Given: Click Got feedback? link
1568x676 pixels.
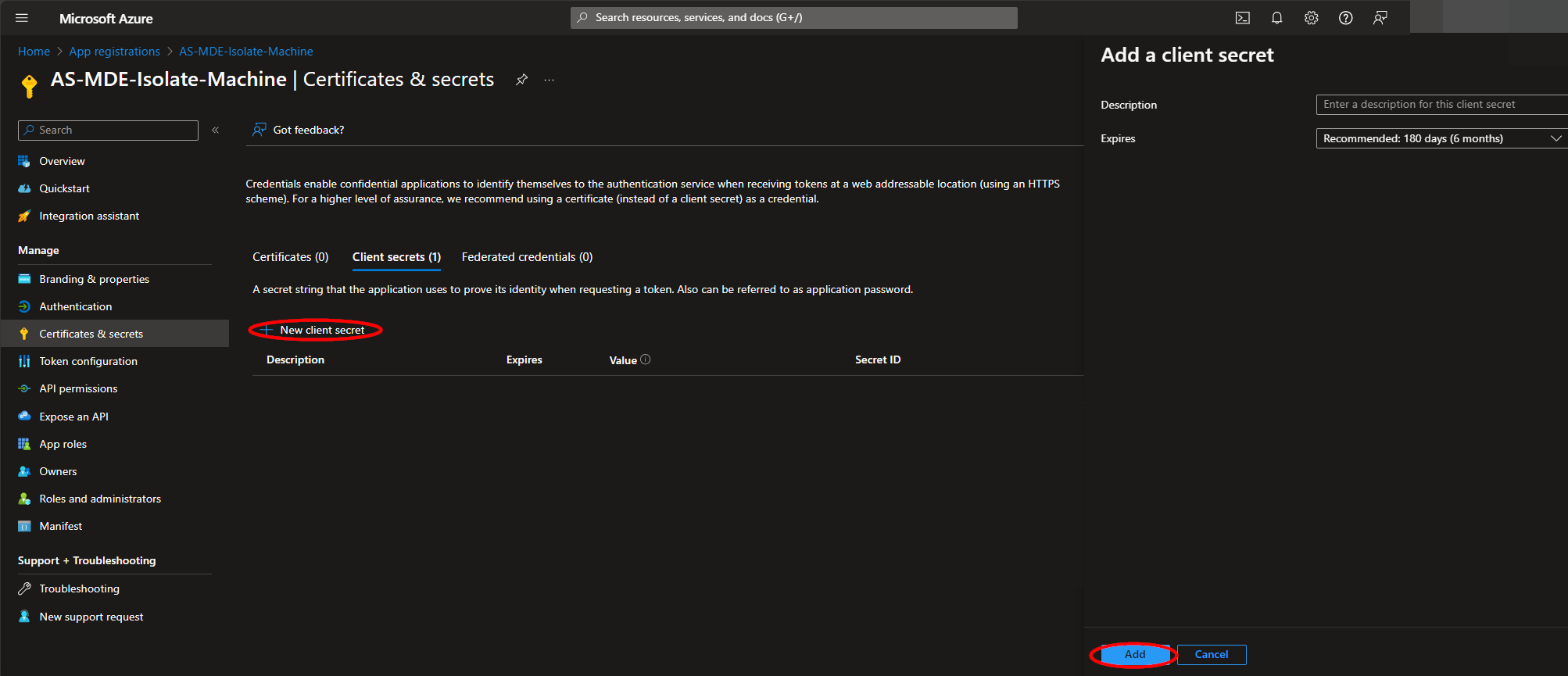Looking at the screenshot, I should pos(309,130).
